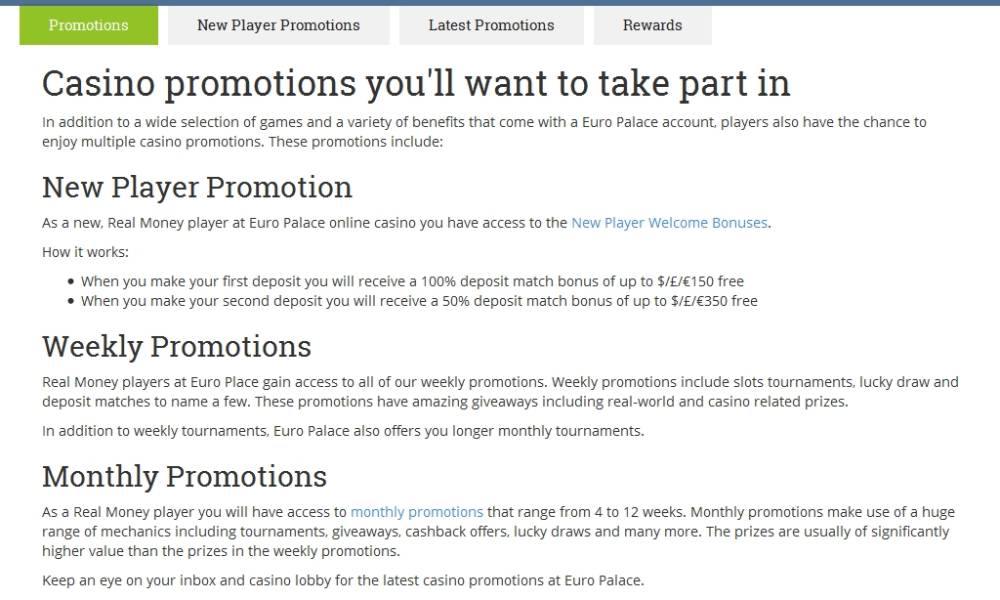
Task: Click the blue header bar at page top
Action: (x=500, y=3)
